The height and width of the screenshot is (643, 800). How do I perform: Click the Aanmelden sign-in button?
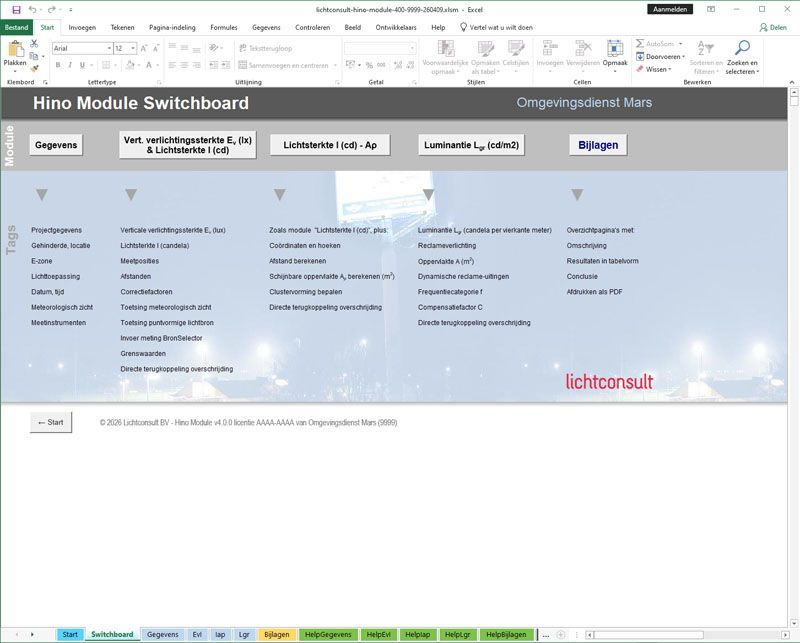(x=670, y=9)
